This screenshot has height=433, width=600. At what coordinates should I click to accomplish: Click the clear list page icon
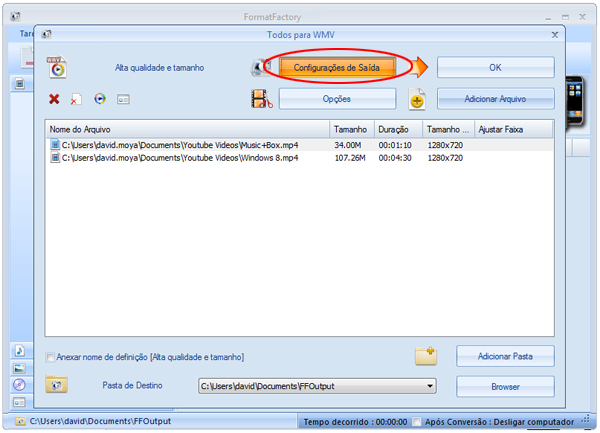coord(76,100)
